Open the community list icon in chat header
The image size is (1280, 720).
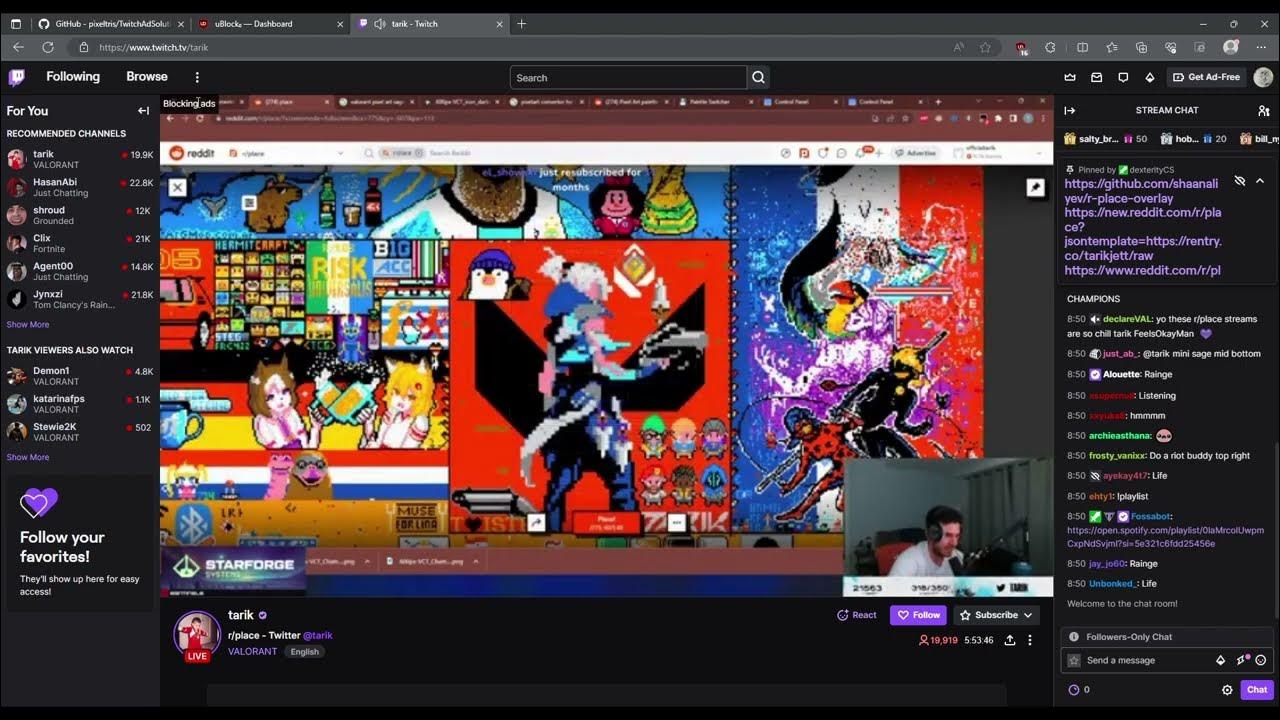pyautogui.click(x=1263, y=111)
